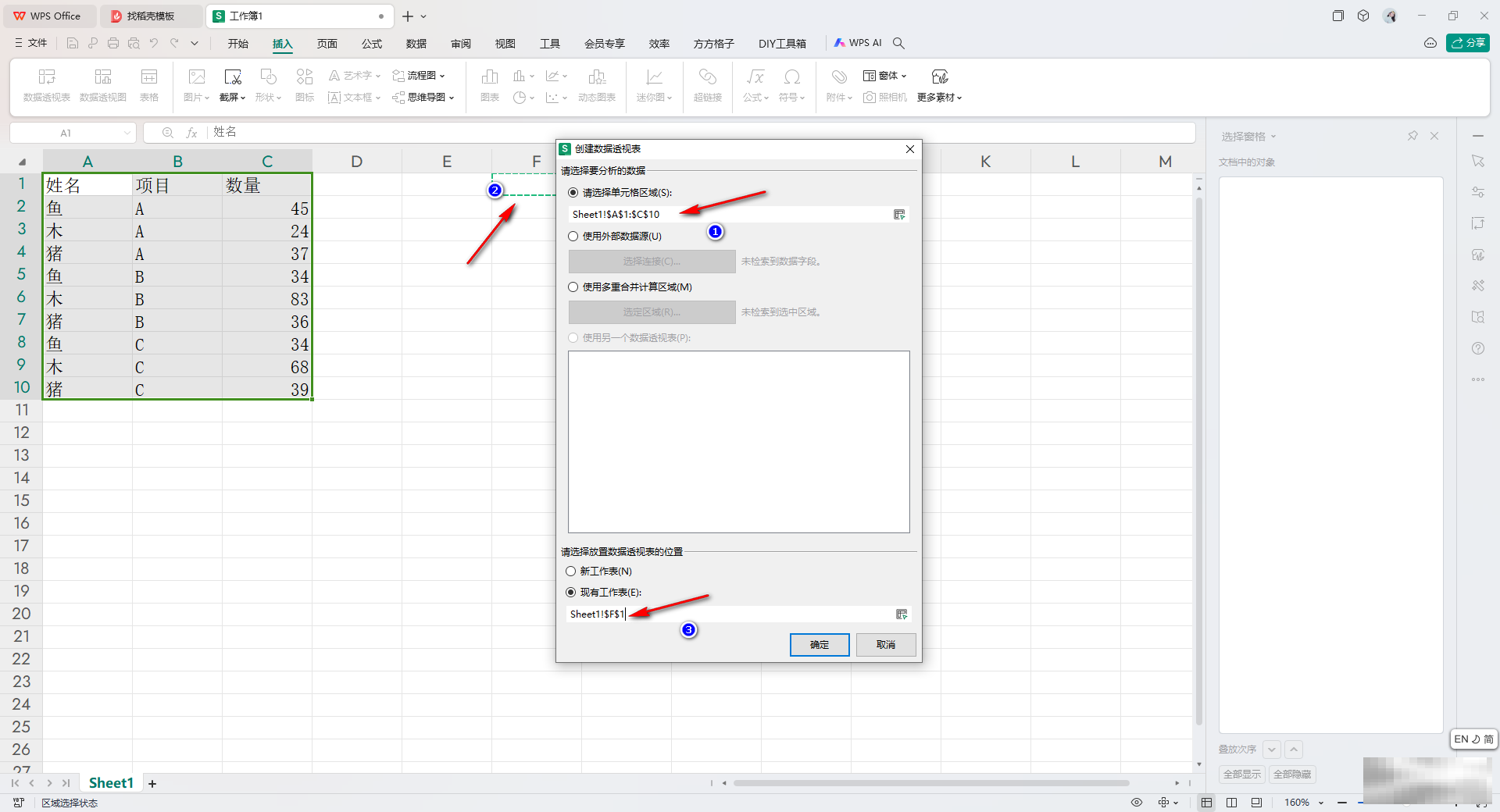The image size is (1500, 812).
Task: Switch to the 公式 ribbon tab
Action: point(372,44)
